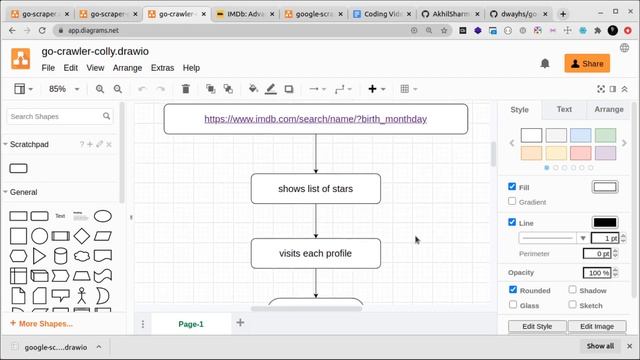Toggle the Fill checkbox
This screenshot has width=640, height=360.
pyautogui.click(x=512, y=187)
